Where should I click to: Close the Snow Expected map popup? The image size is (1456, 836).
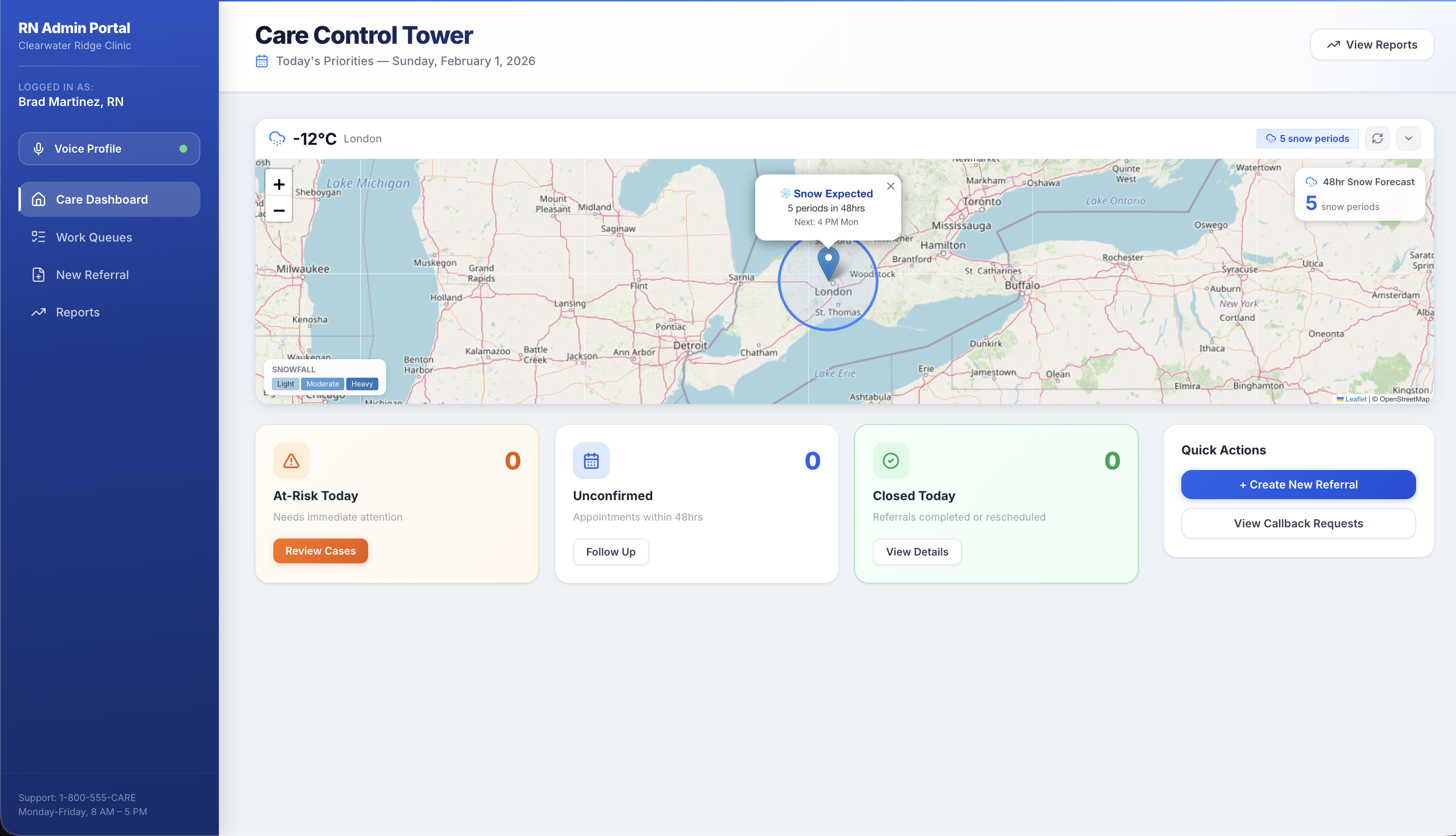[x=890, y=186]
